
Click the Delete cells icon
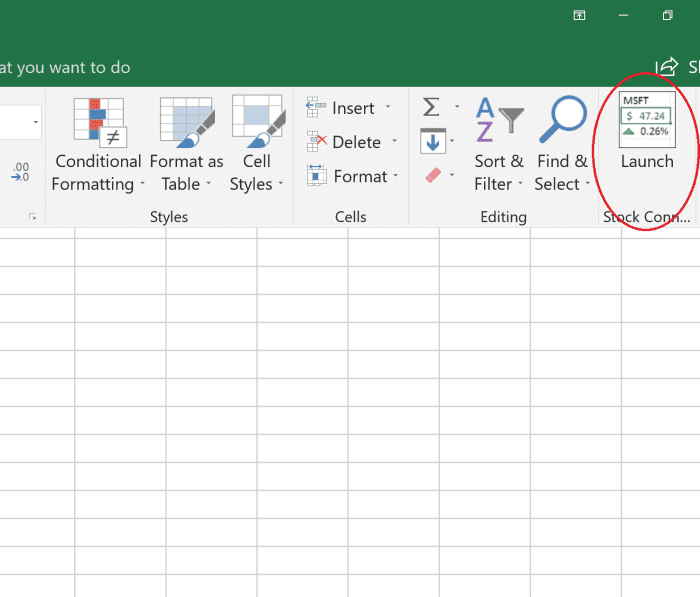coord(316,142)
